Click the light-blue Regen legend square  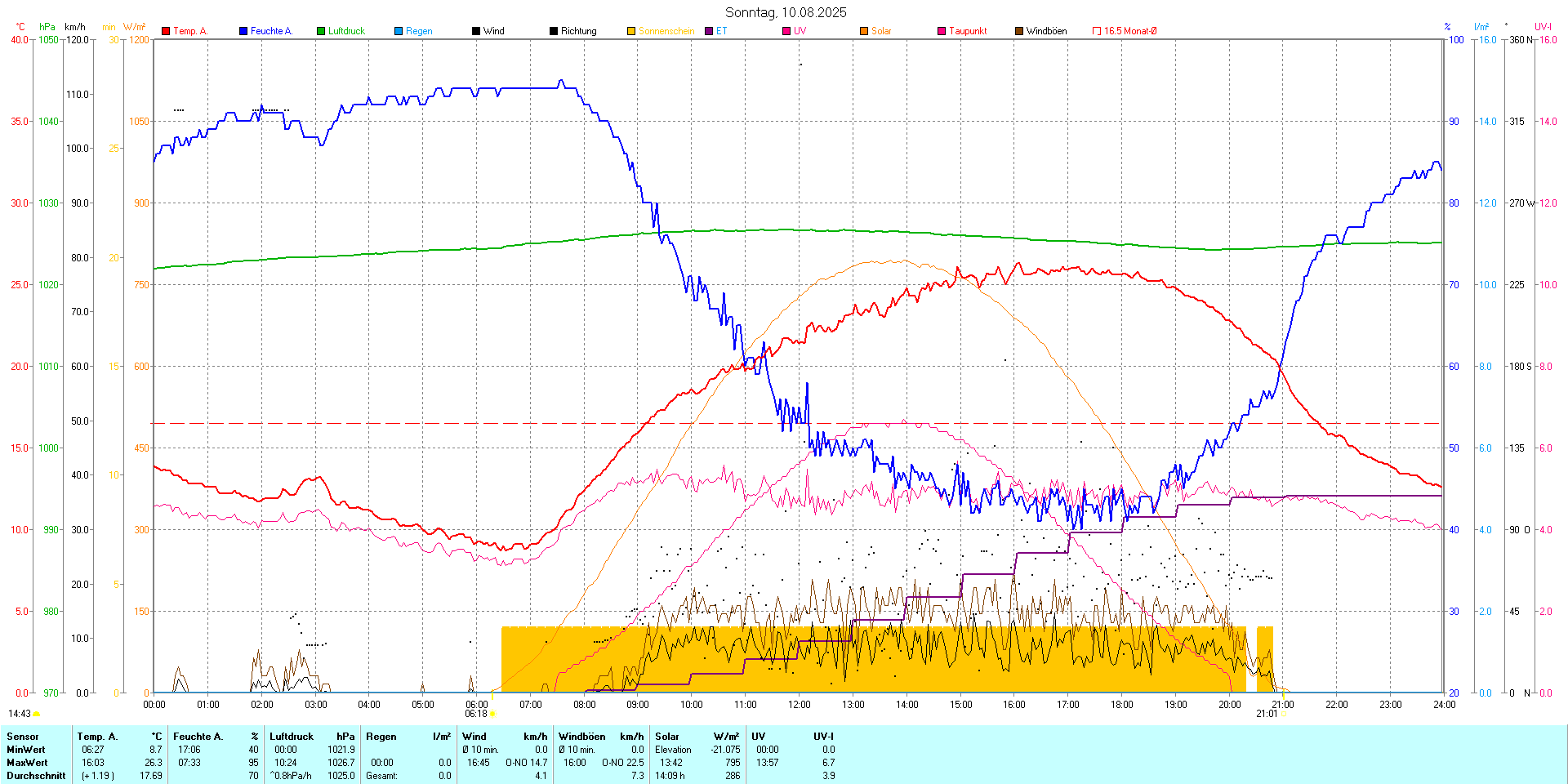coord(399,31)
